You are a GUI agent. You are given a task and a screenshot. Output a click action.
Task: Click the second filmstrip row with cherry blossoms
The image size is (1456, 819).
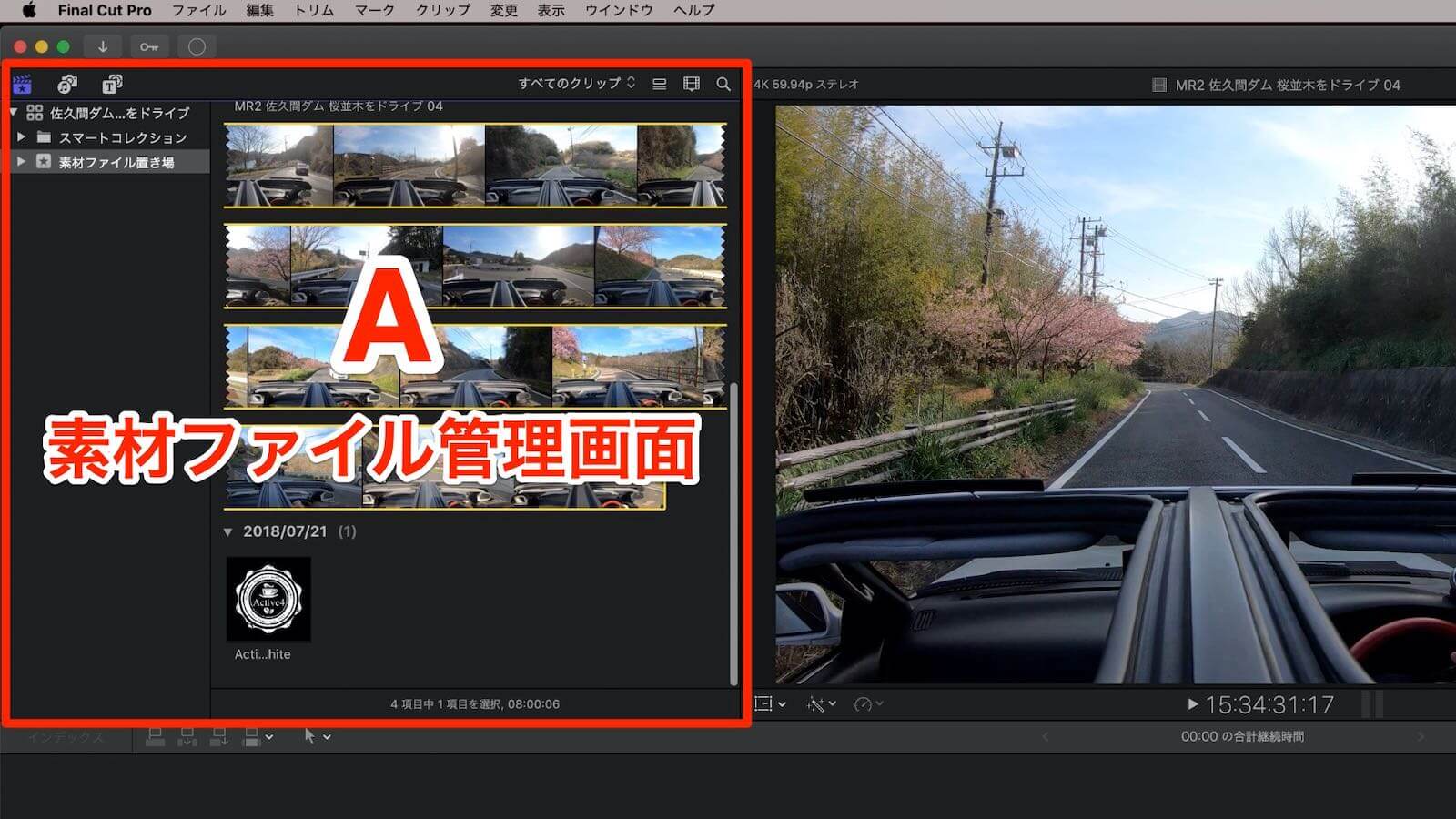pyautogui.click(x=475, y=266)
